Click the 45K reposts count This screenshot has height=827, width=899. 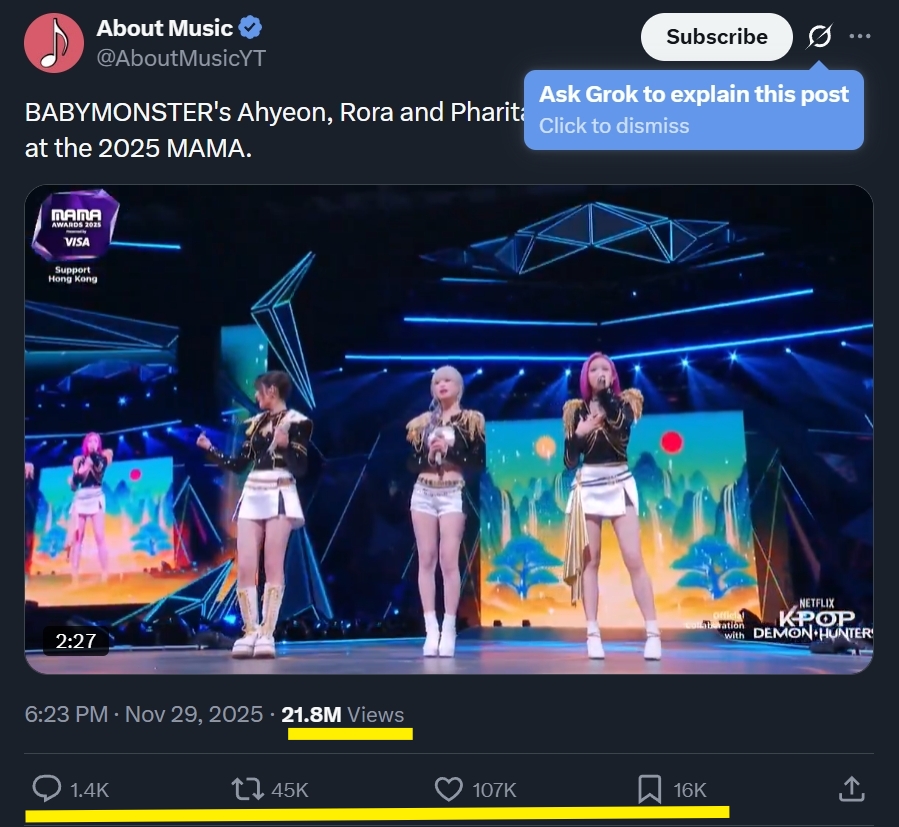(290, 790)
